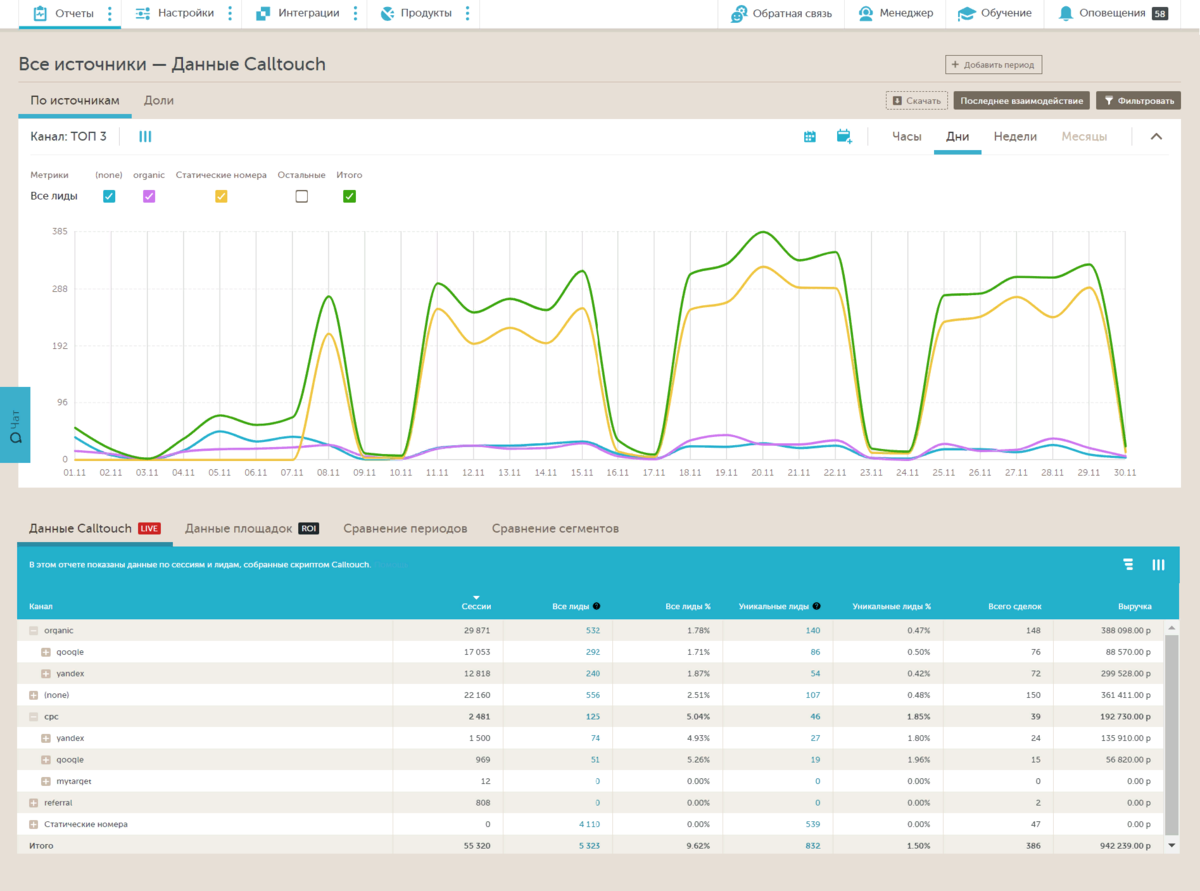Open the Чат side widget
Screen dimensions: 1200x891
click(15, 425)
